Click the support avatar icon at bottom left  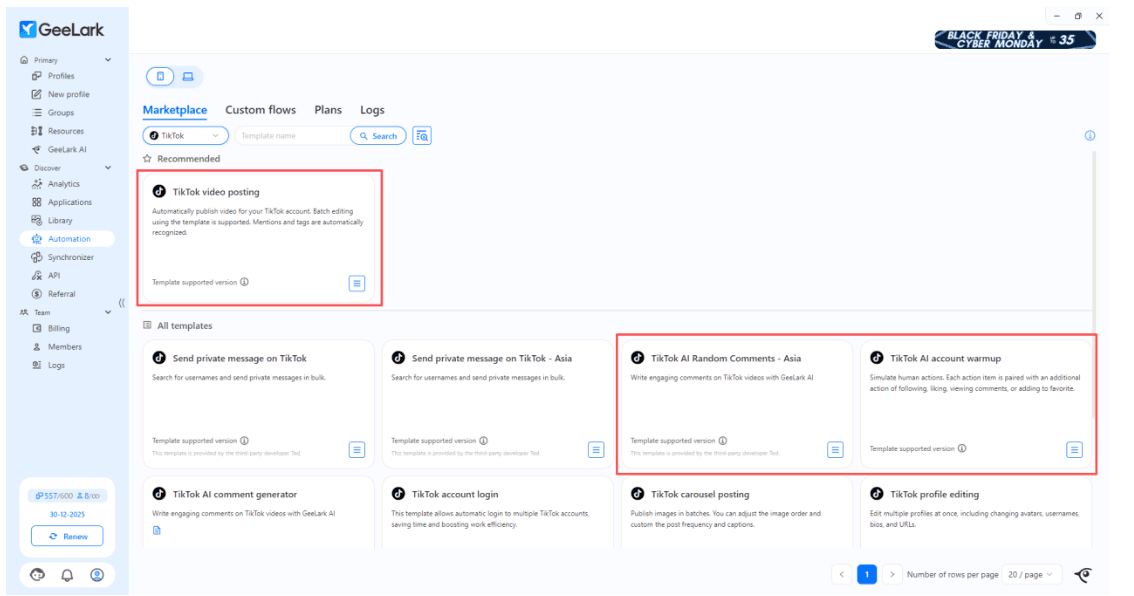[37, 575]
